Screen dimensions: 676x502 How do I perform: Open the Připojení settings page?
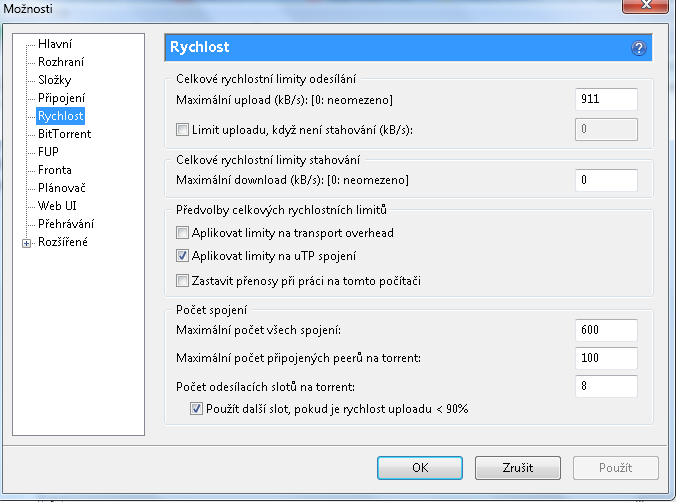pos(61,98)
